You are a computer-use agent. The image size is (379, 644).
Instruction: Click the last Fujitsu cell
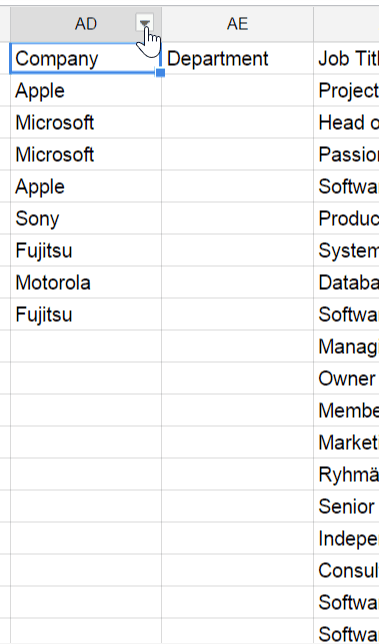(x=85, y=315)
